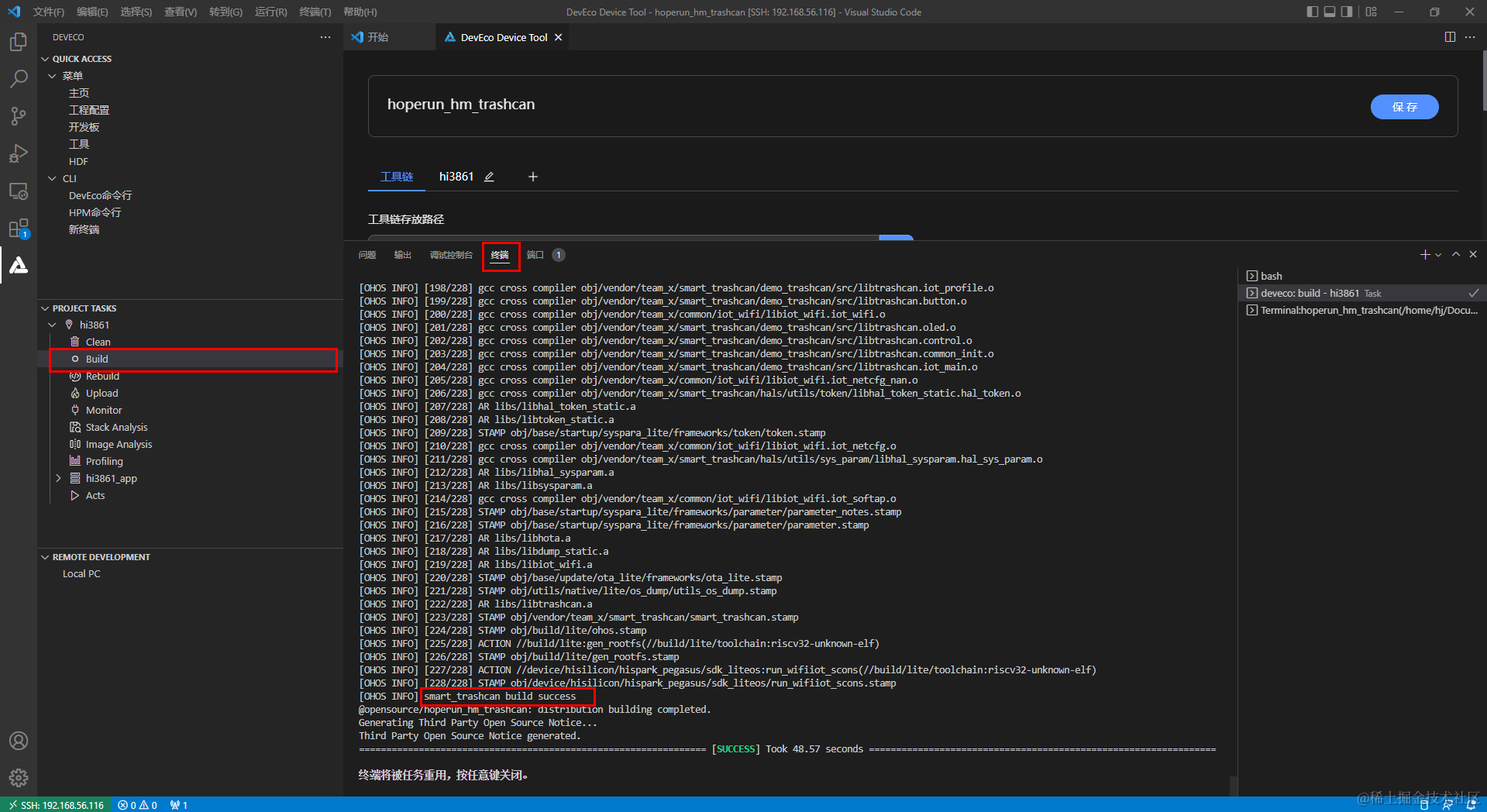Image resolution: width=1487 pixels, height=812 pixels.
Task: Add a new toolchain tab with plus
Action: point(533,177)
